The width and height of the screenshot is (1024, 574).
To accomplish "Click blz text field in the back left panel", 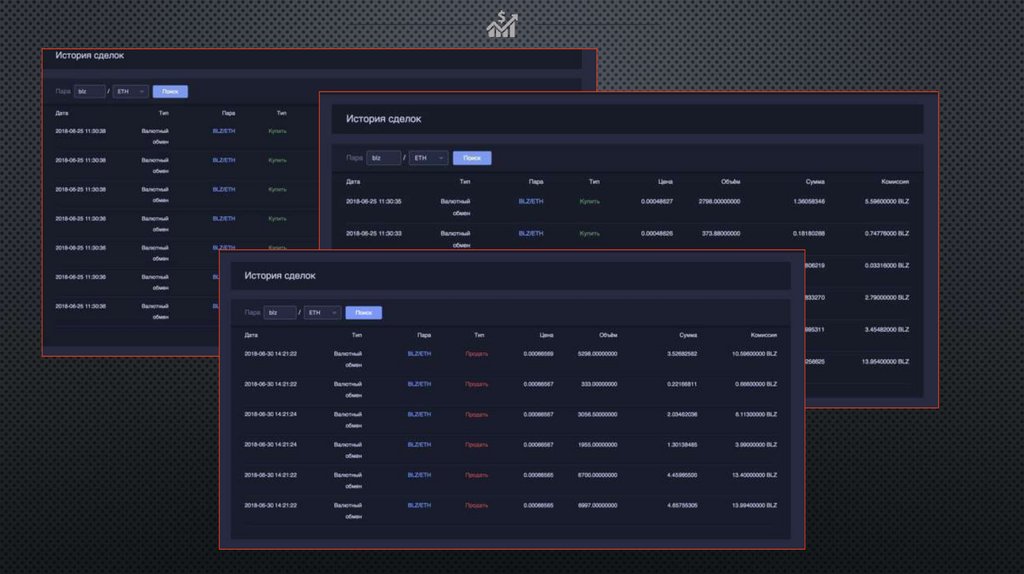I will point(90,91).
